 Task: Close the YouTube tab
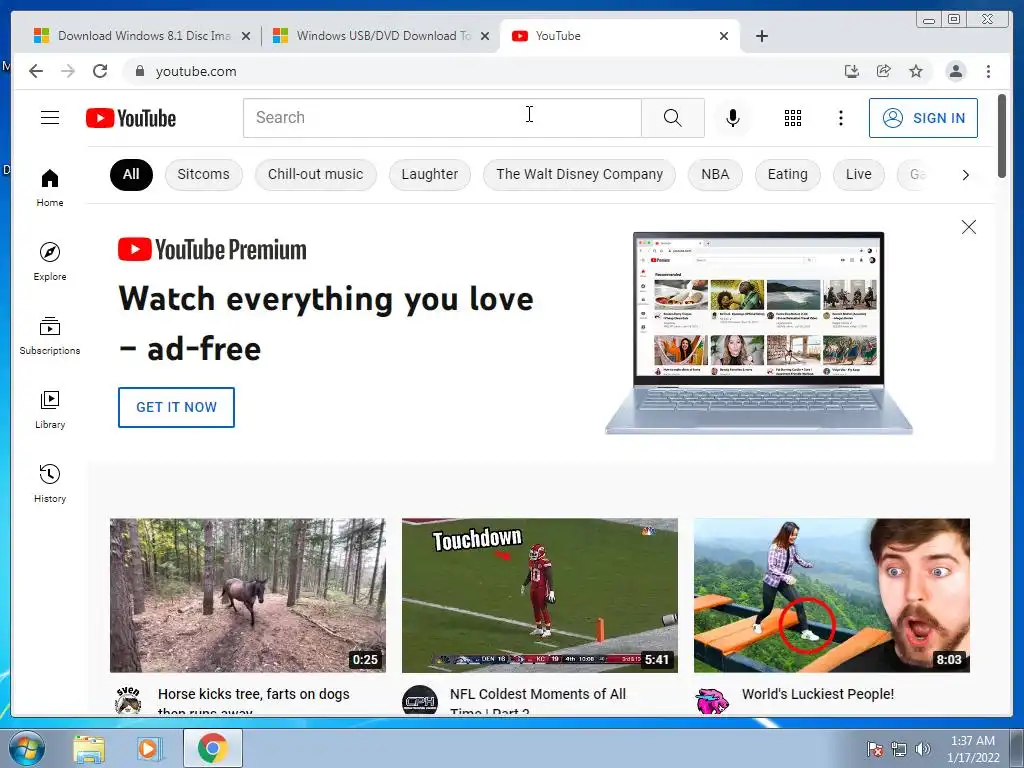[724, 36]
